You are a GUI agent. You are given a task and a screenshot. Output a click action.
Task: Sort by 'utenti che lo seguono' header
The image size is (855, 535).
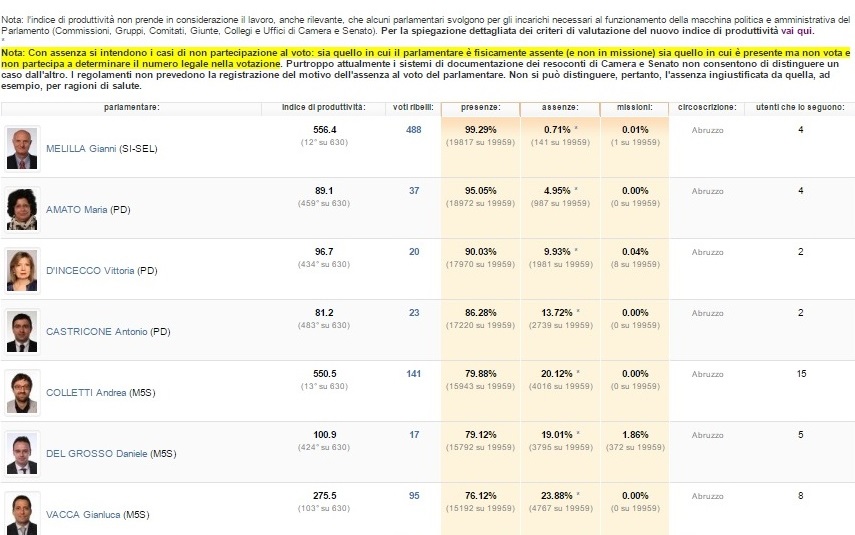[x=800, y=106]
